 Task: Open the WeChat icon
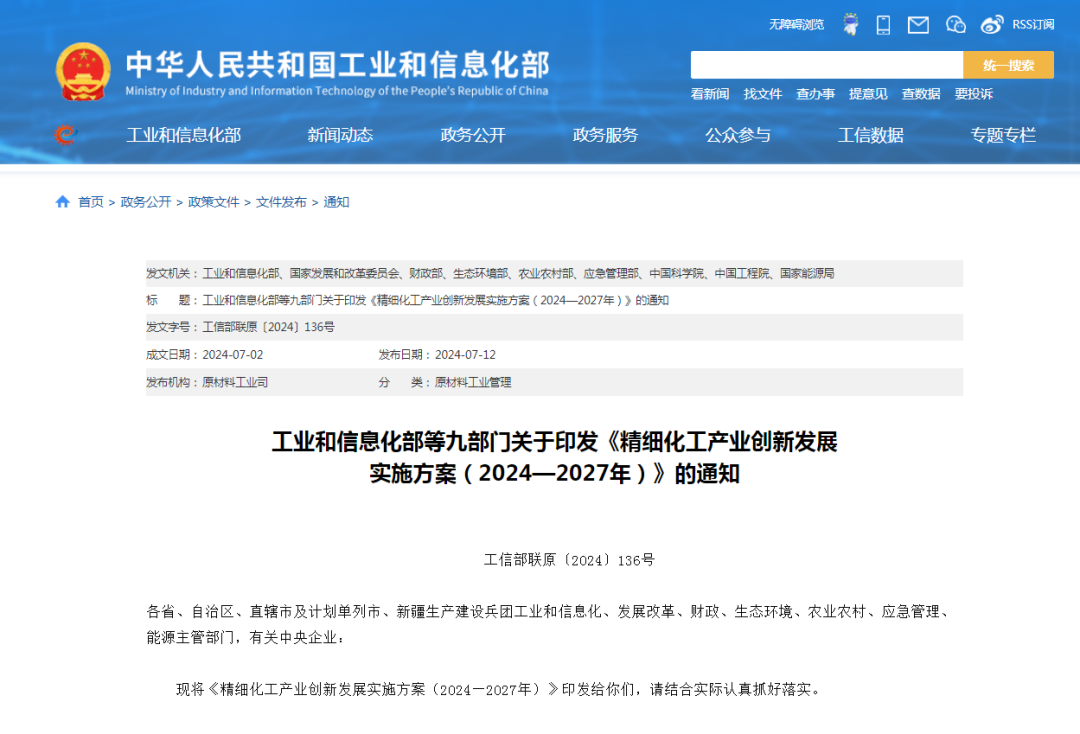coord(955,25)
